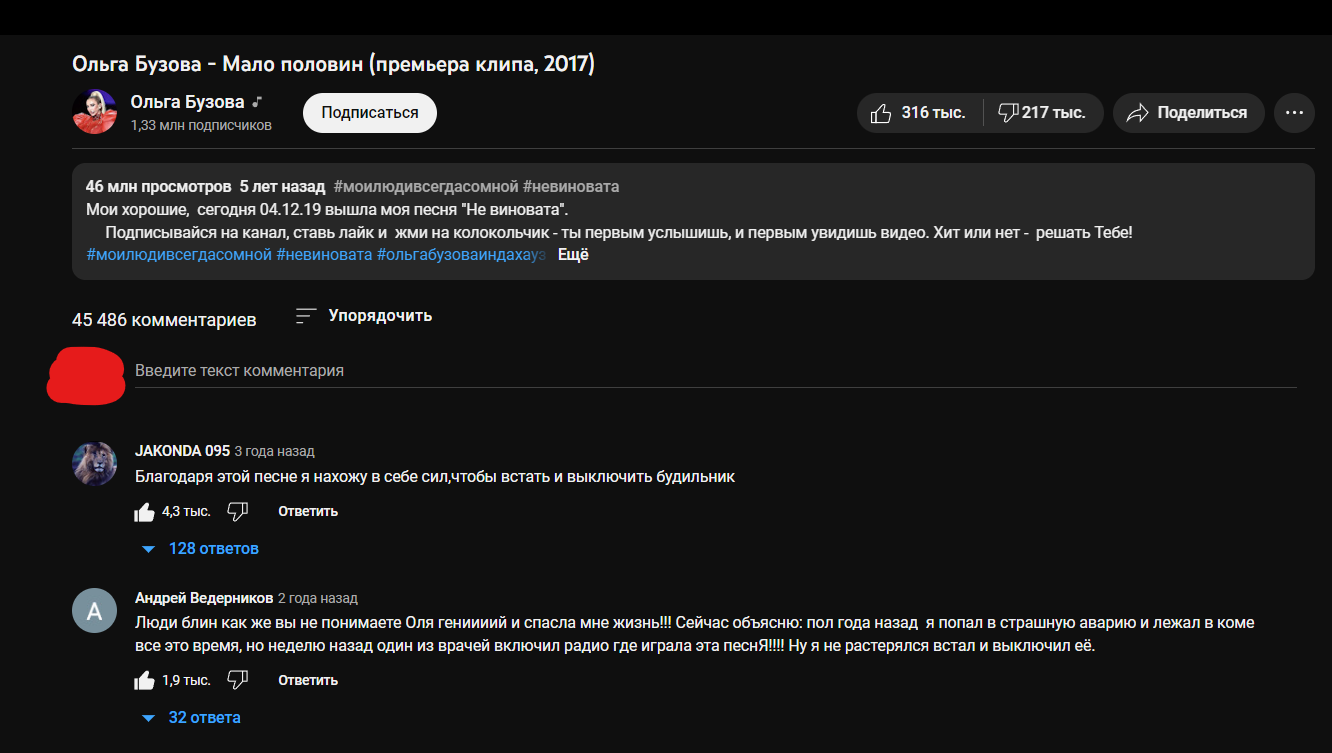This screenshot has height=753, width=1332.
Task: Open the #ольгабузоваиндахауз hashtag link
Action: (461, 255)
